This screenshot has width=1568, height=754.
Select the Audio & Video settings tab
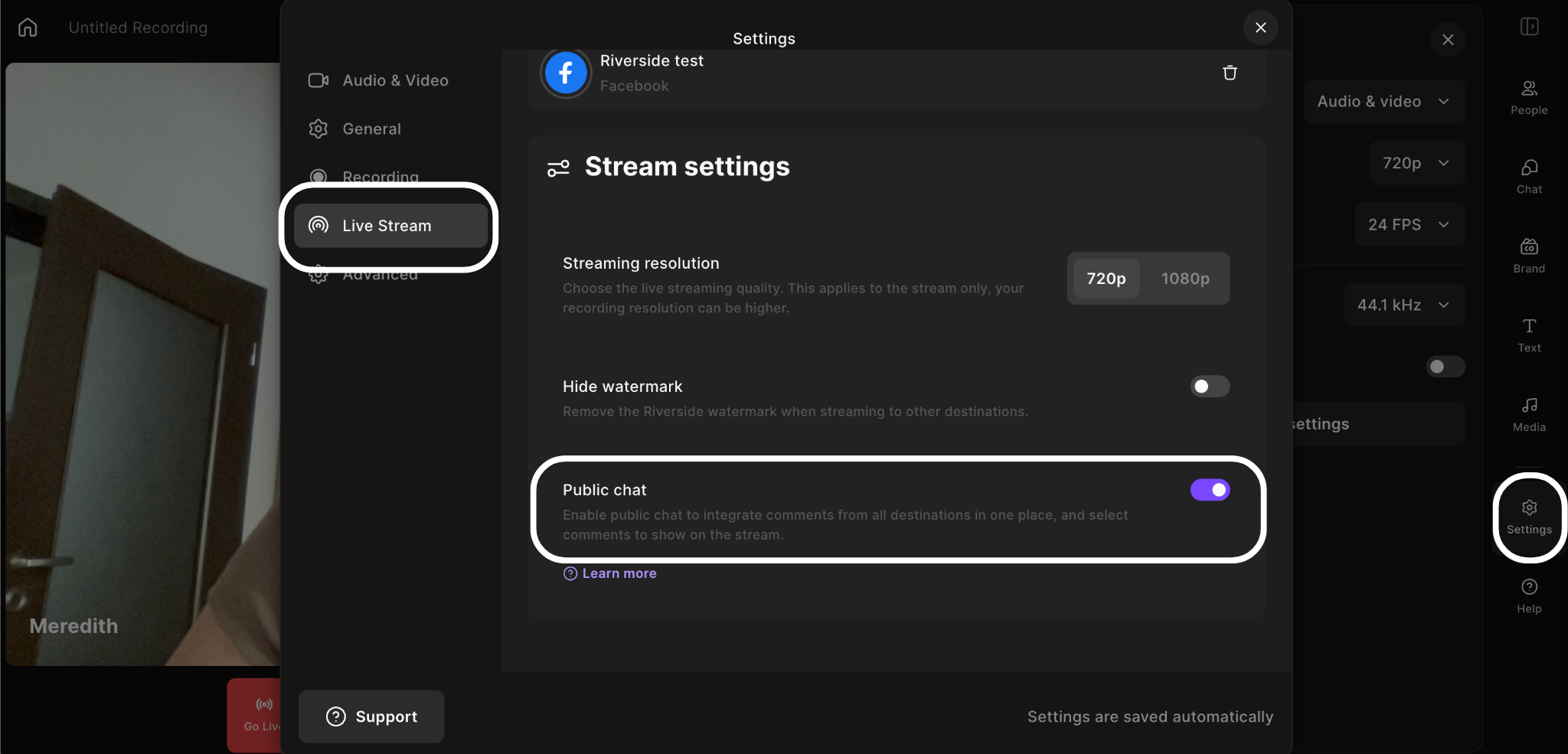(390, 80)
